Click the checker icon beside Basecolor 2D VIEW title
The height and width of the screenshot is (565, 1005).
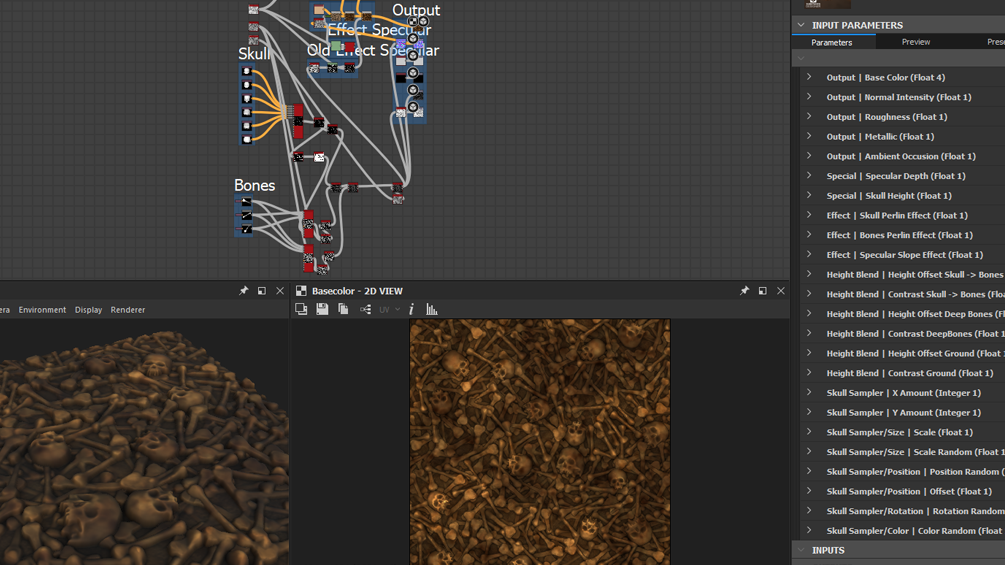[301, 291]
